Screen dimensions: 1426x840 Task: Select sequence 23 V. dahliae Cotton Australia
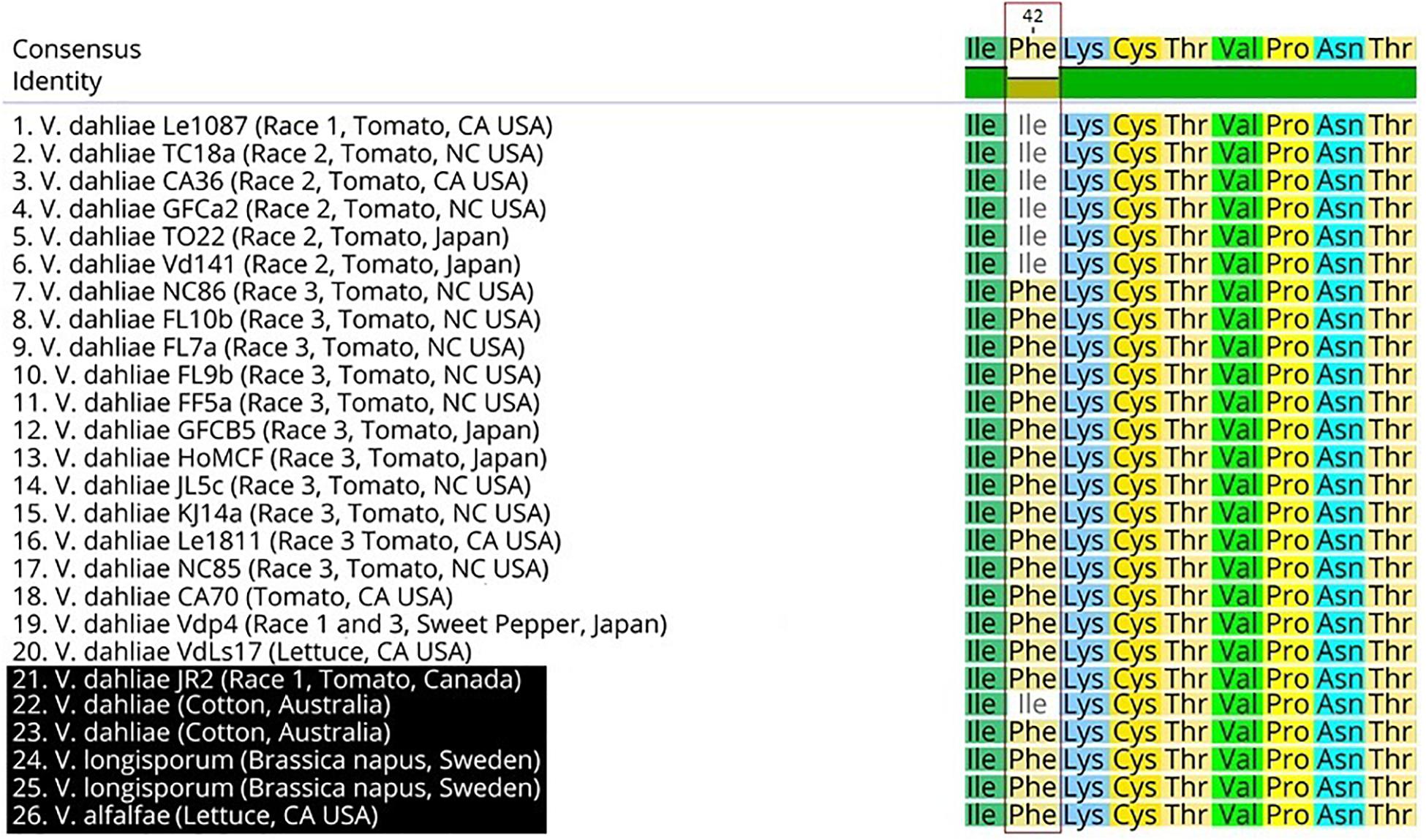(x=201, y=733)
